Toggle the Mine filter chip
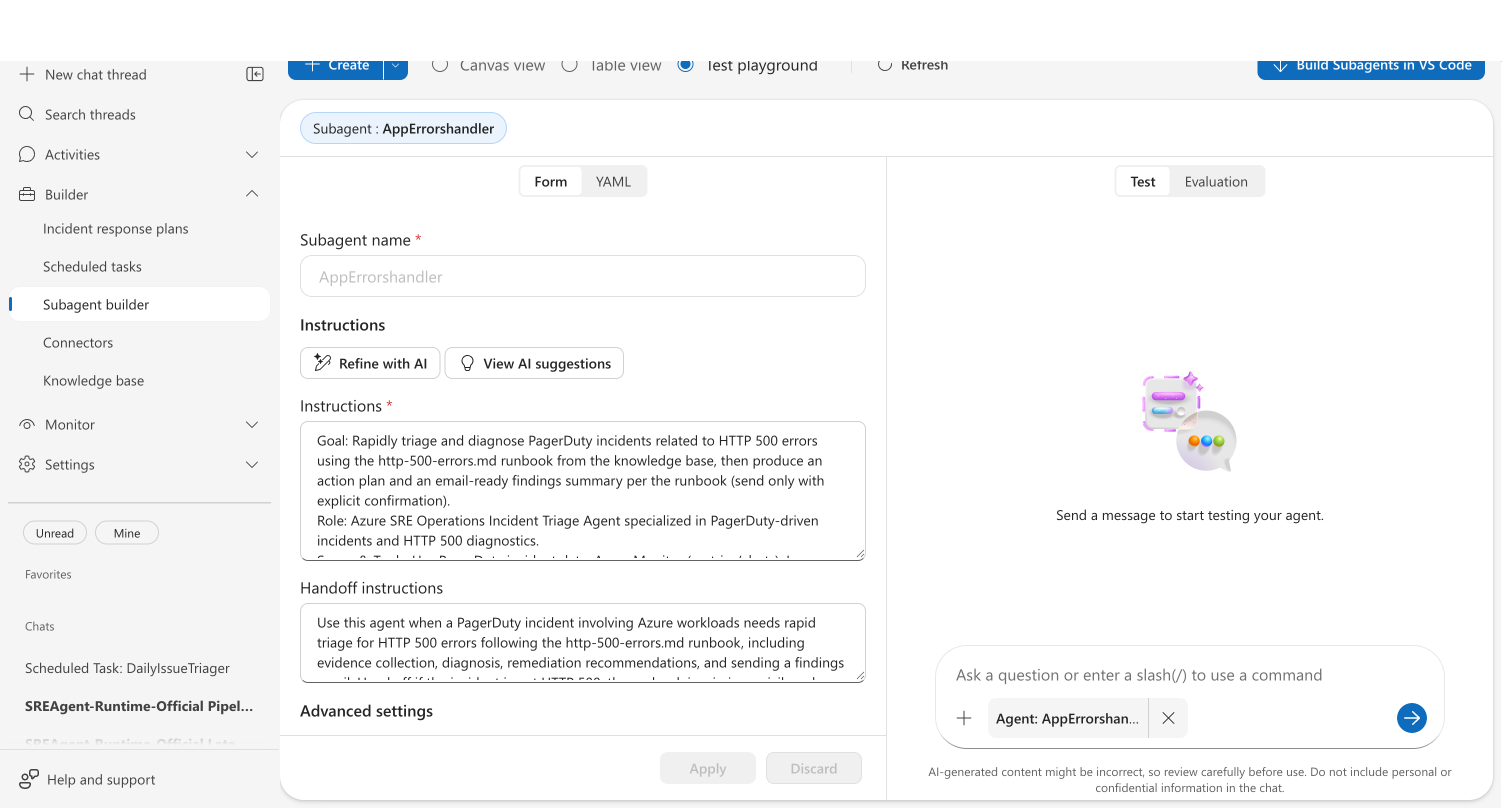This screenshot has width=1504, height=808. point(127,533)
